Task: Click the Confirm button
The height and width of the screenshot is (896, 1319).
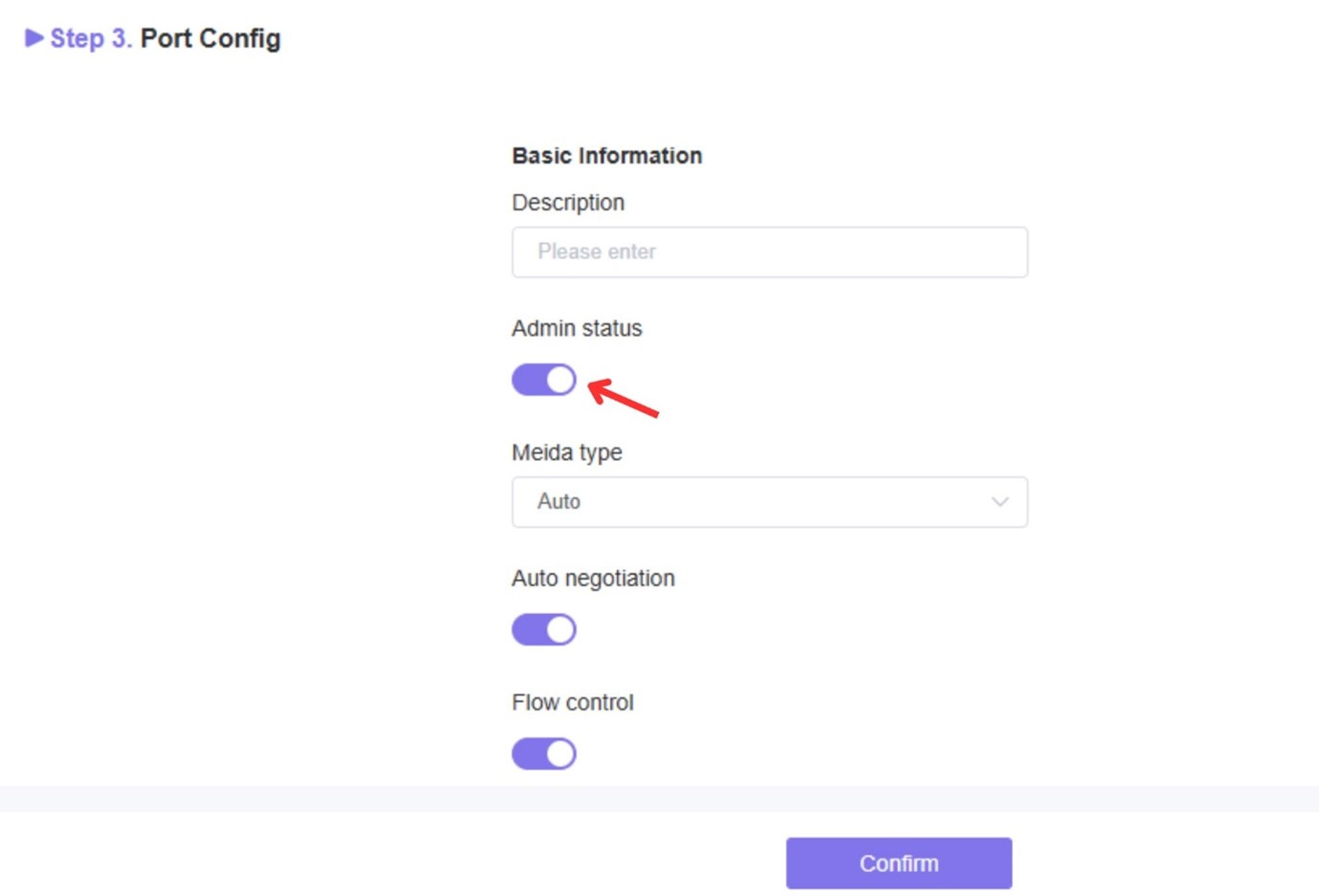Action: coord(899,863)
